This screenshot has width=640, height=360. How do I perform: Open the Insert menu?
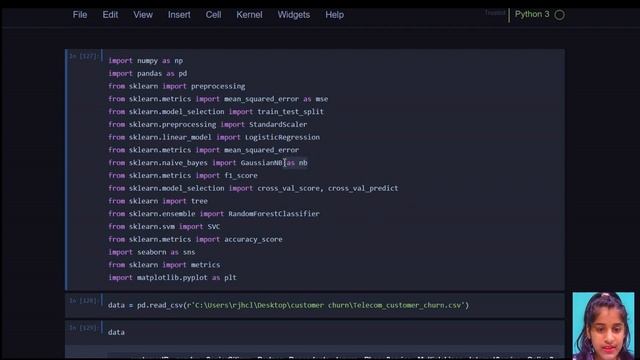[179, 15]
